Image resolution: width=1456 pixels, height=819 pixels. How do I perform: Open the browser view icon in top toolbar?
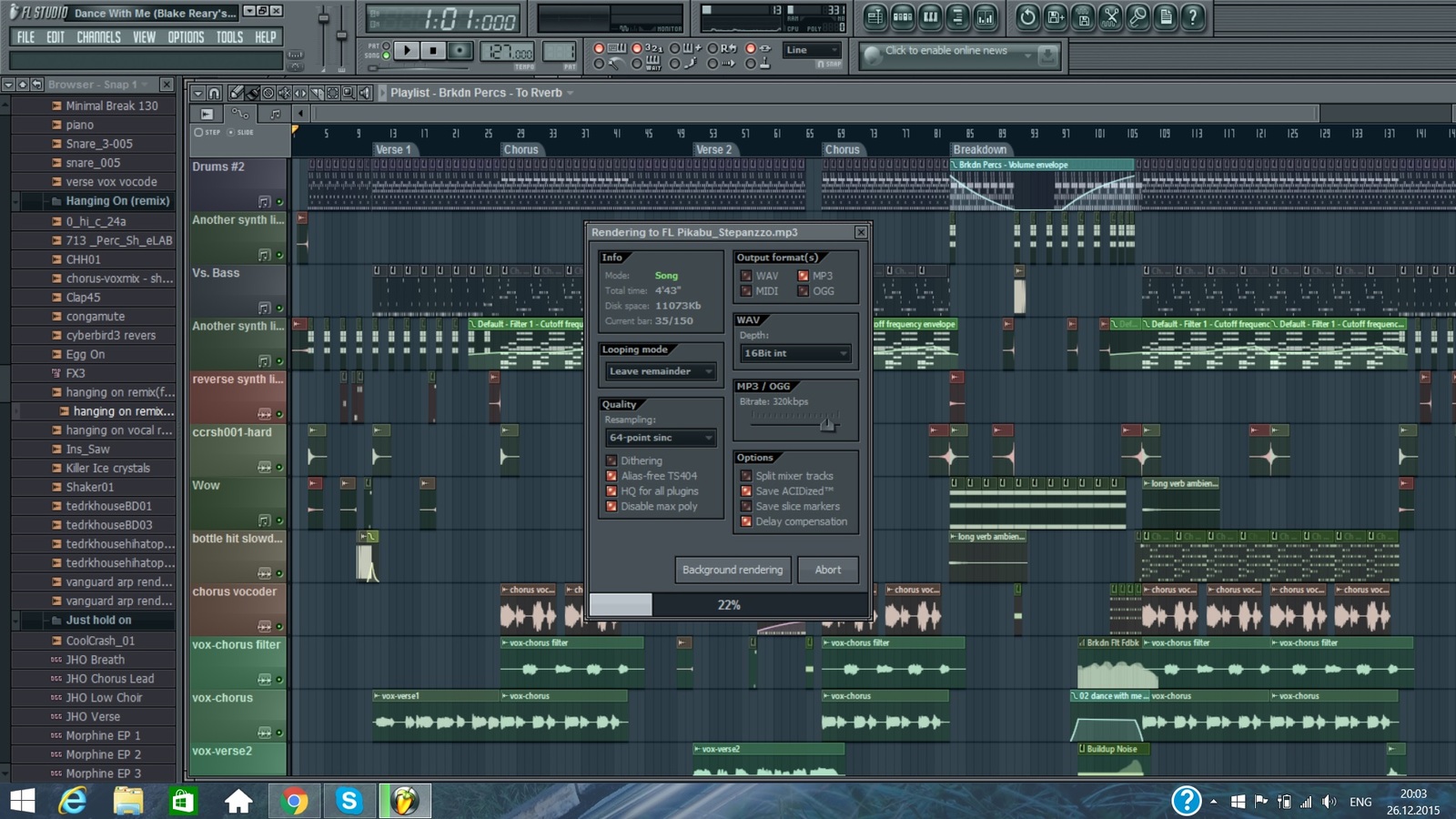[x=957, y=17]
